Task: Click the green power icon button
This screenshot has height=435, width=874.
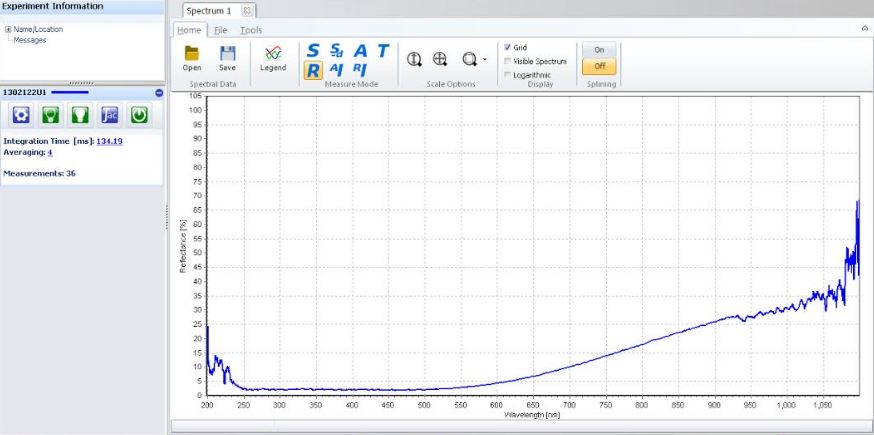Action: [x=139, y=115]
